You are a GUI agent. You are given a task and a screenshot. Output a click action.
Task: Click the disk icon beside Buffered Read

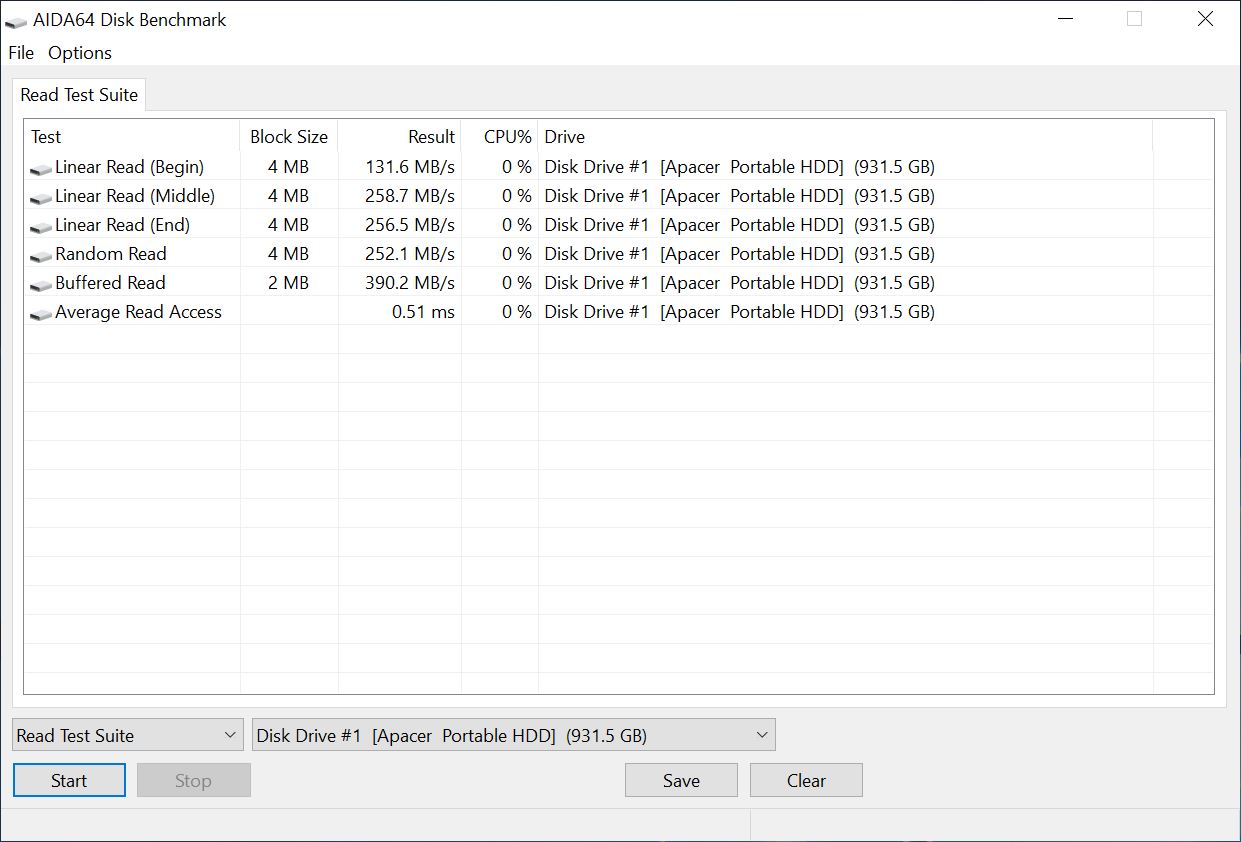(x=41, y=285)
